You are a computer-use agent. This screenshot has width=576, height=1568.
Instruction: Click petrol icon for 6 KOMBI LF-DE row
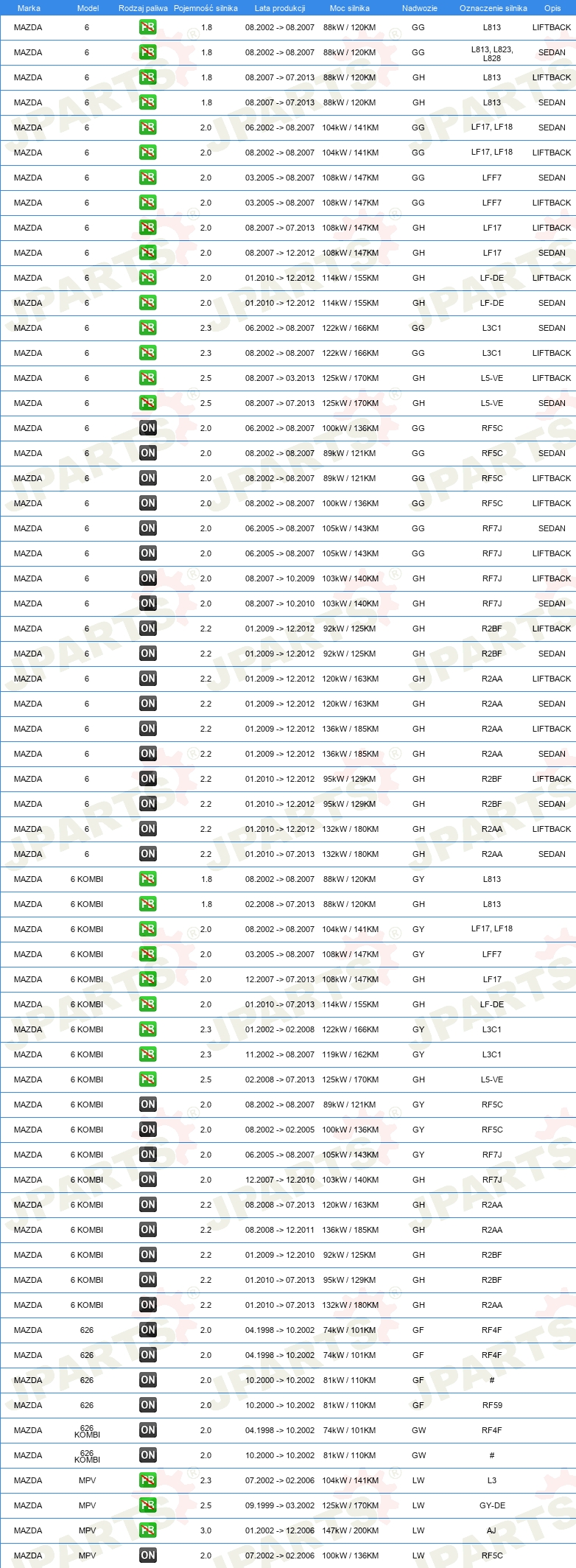[x=148, y=1004]
